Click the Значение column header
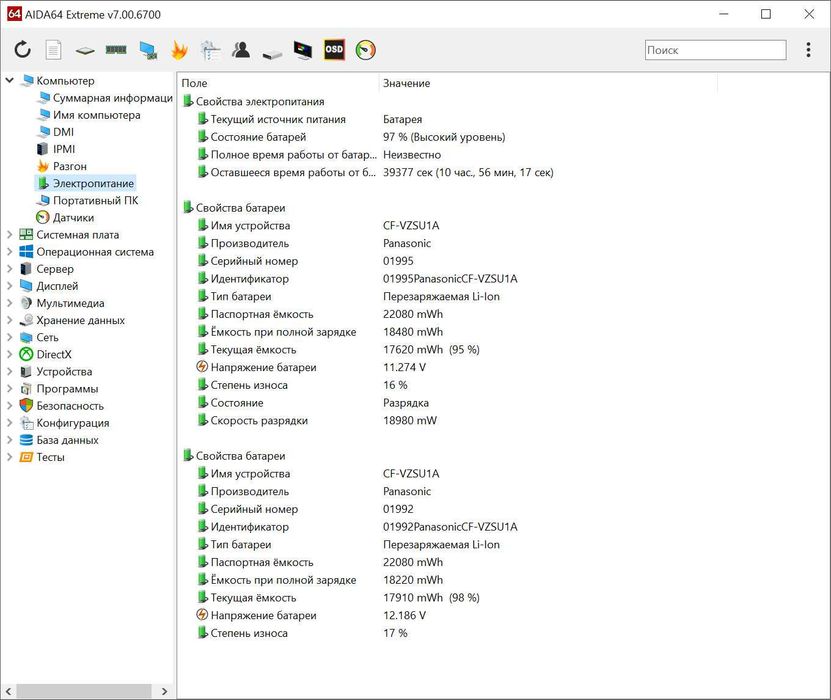 tap(548, 83)
